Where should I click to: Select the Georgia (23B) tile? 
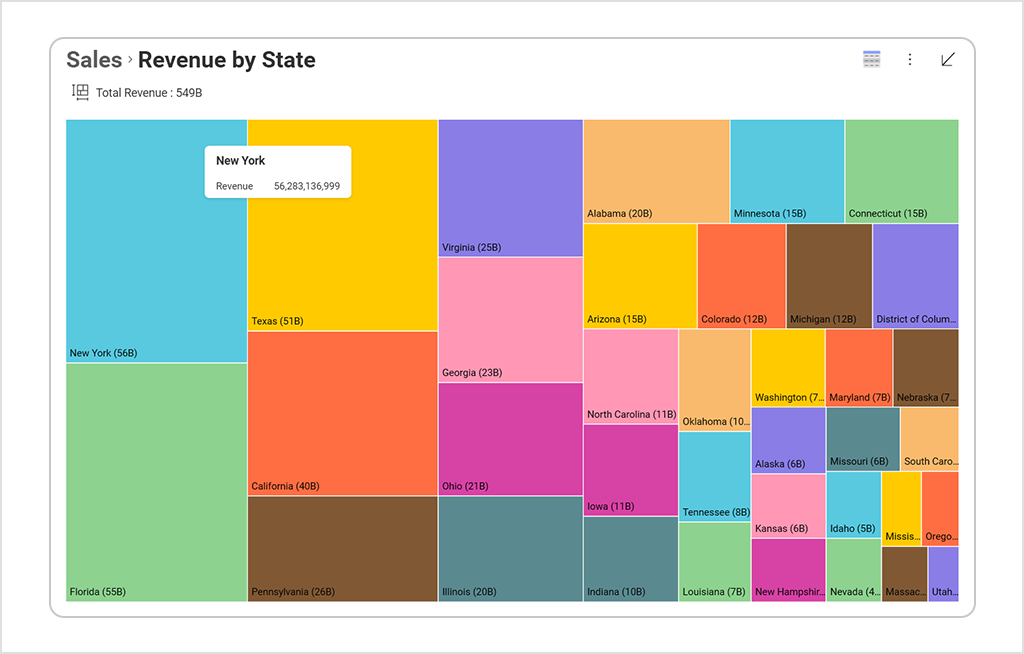508,320
